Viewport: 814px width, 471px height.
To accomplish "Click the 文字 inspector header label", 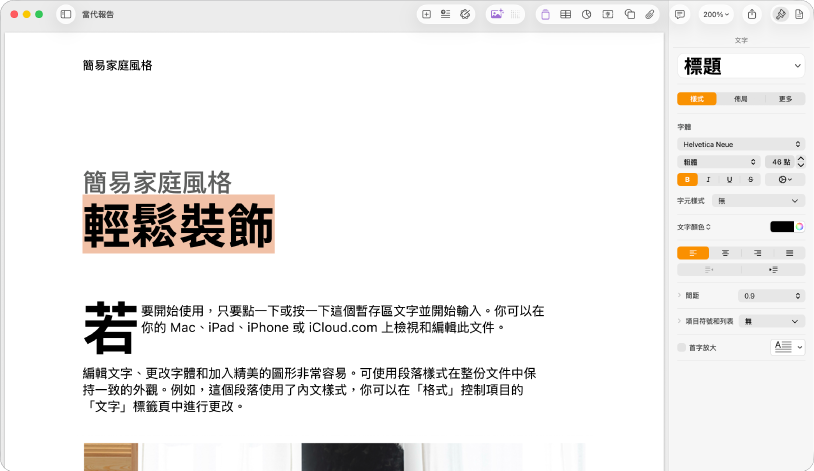I will pos(741,40).
